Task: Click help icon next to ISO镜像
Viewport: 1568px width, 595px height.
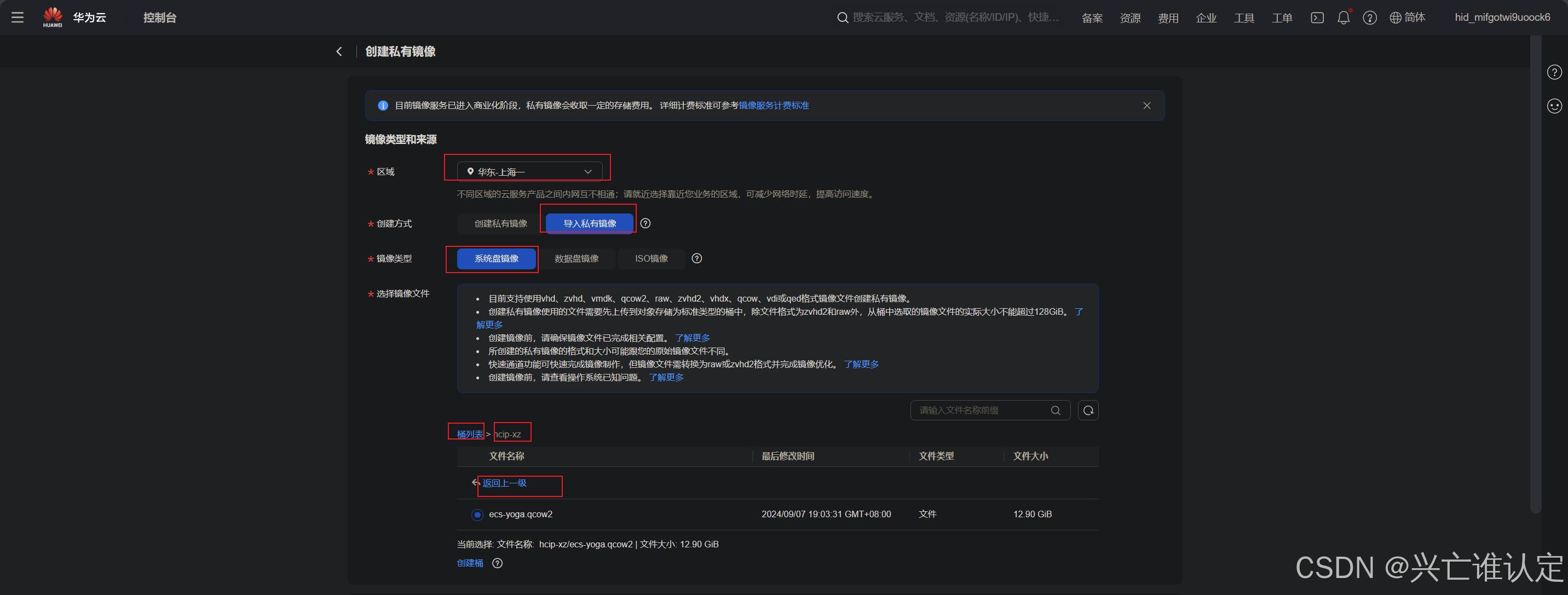Action: click(697, 258)
